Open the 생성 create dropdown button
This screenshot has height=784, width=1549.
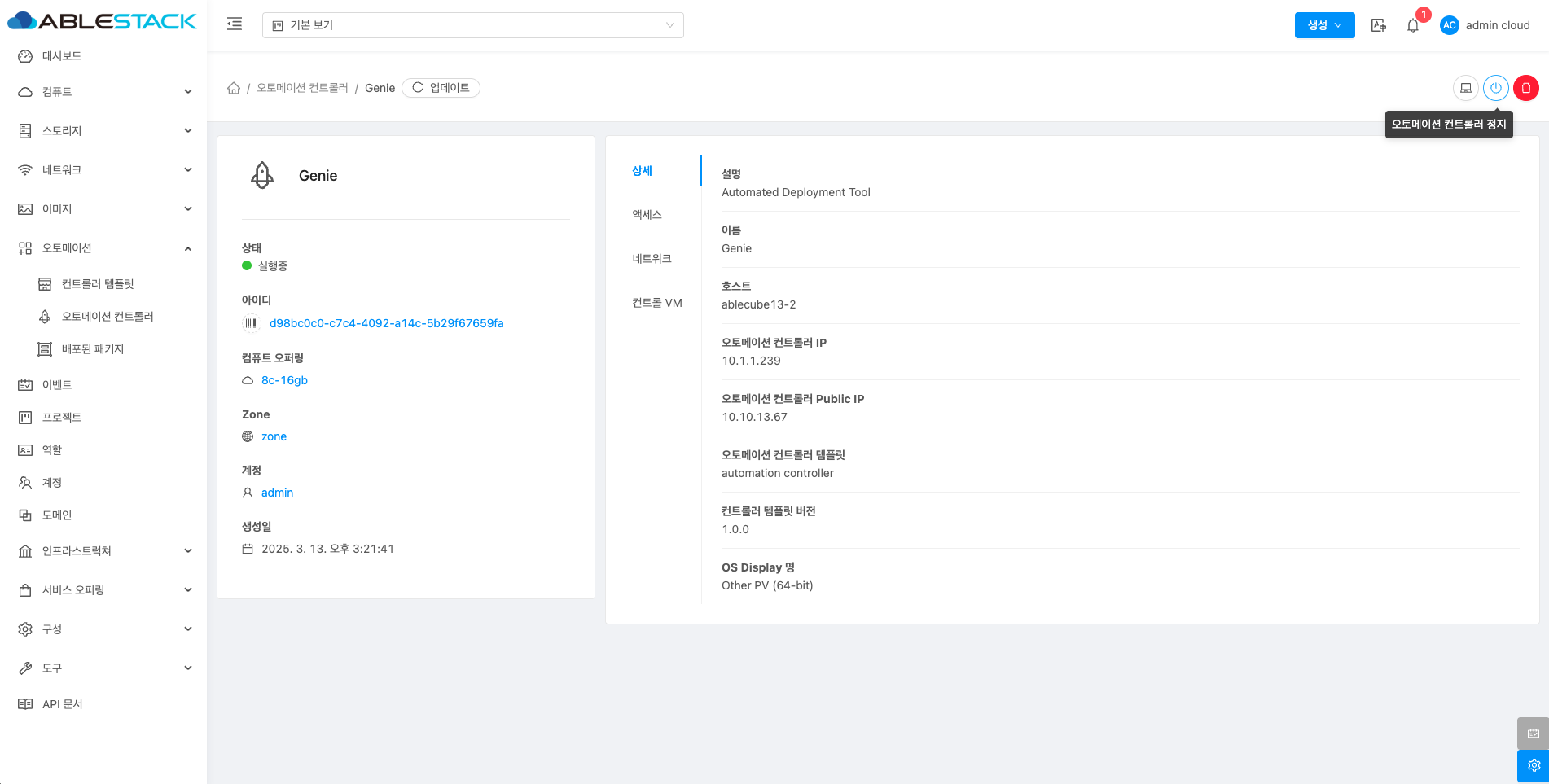1324,25
